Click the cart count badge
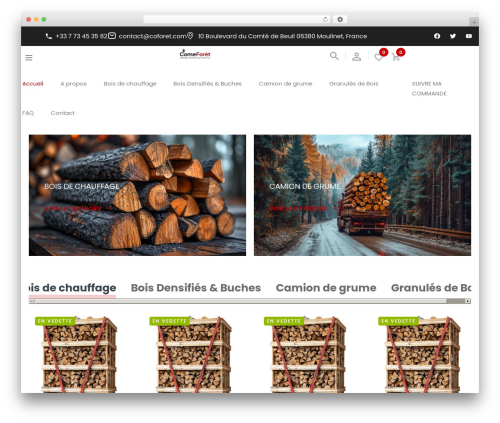This screenshot has height=423, width=500. 401,52
